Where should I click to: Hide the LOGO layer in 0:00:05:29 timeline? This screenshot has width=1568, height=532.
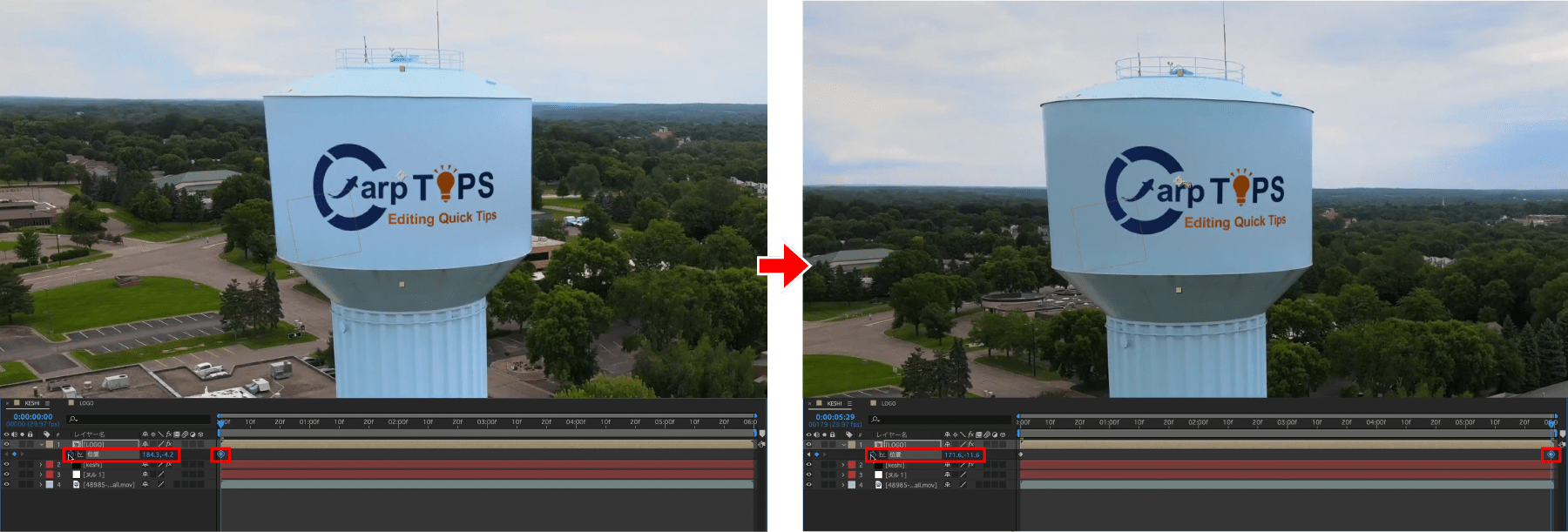pos(808,444)
